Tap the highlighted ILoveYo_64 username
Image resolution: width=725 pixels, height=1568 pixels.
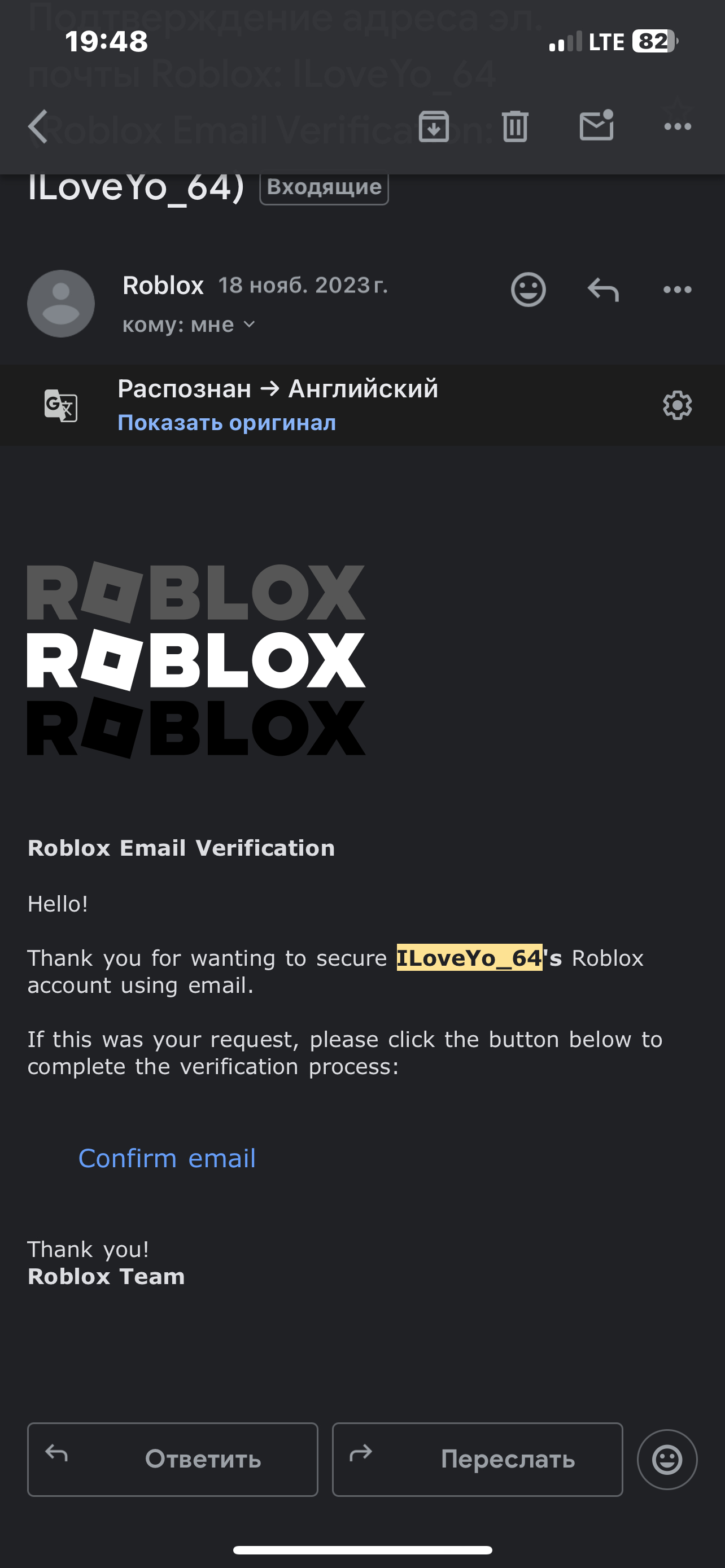tap(469, 958)
